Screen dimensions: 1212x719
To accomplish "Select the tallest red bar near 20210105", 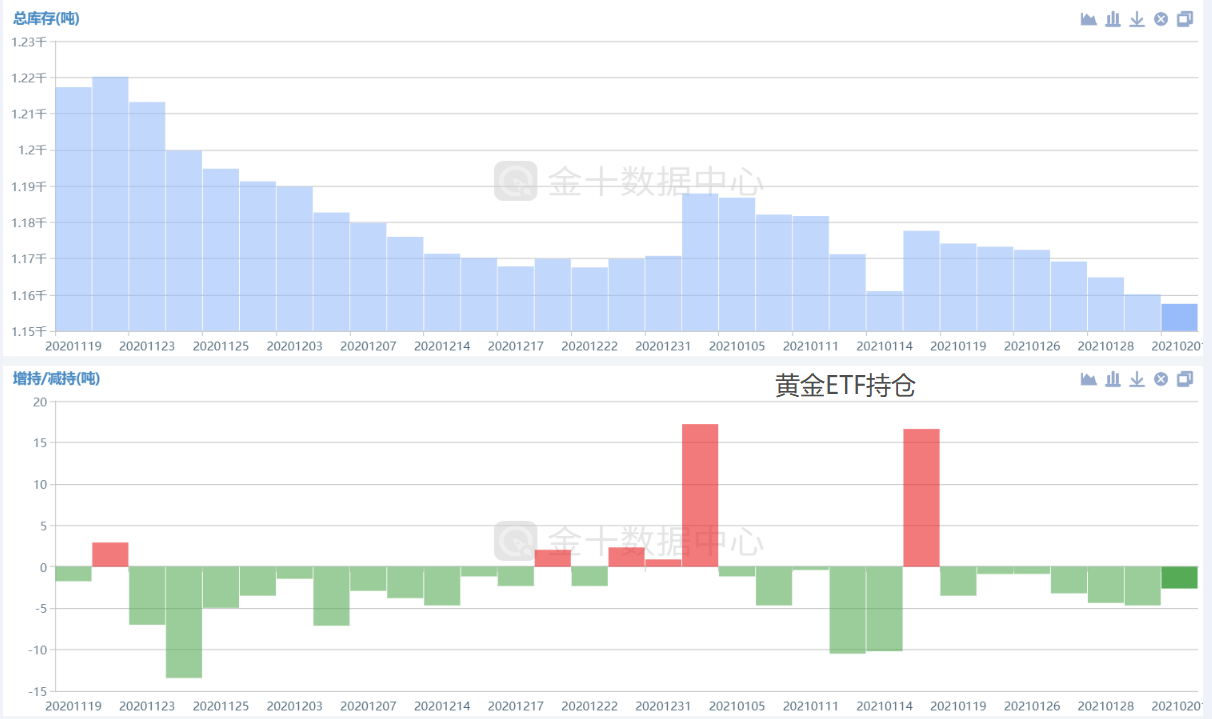I will point(700,495).
